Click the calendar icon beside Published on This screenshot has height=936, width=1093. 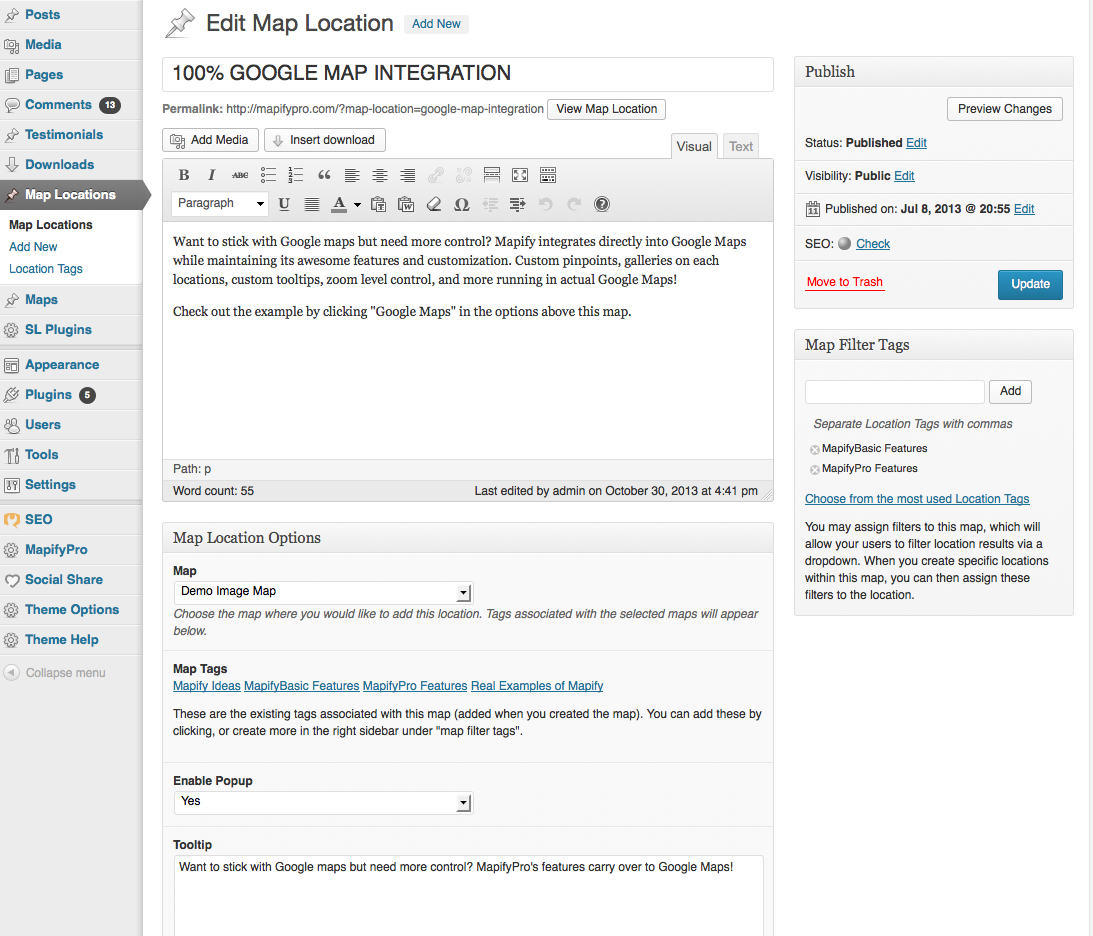tap(813, 209)
